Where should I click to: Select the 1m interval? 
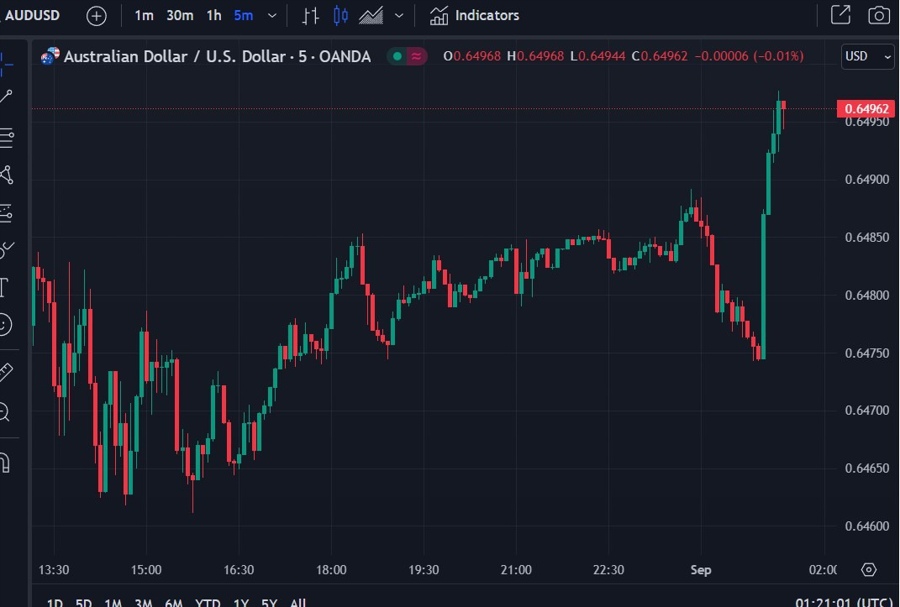(144, 15)
